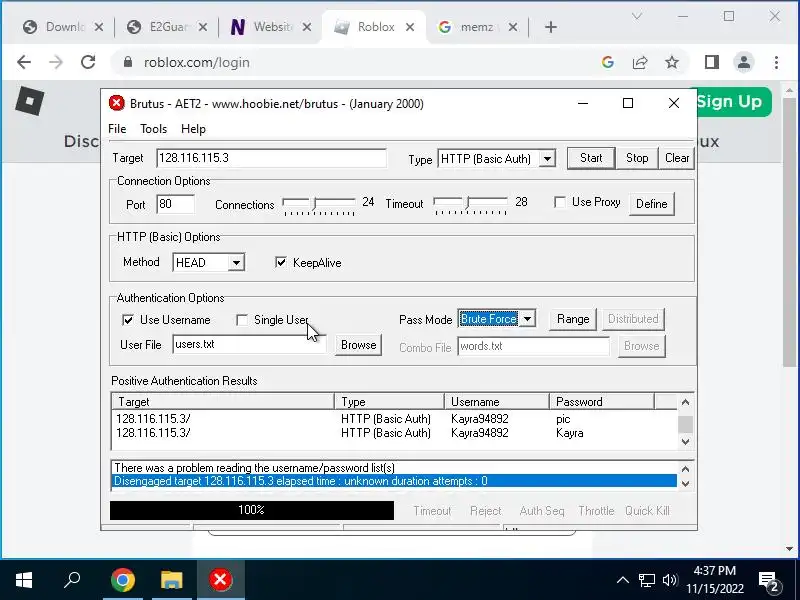The image size is (800, 600).
Task: Click the Roblox logo on the page
Action: click(30, 101)
